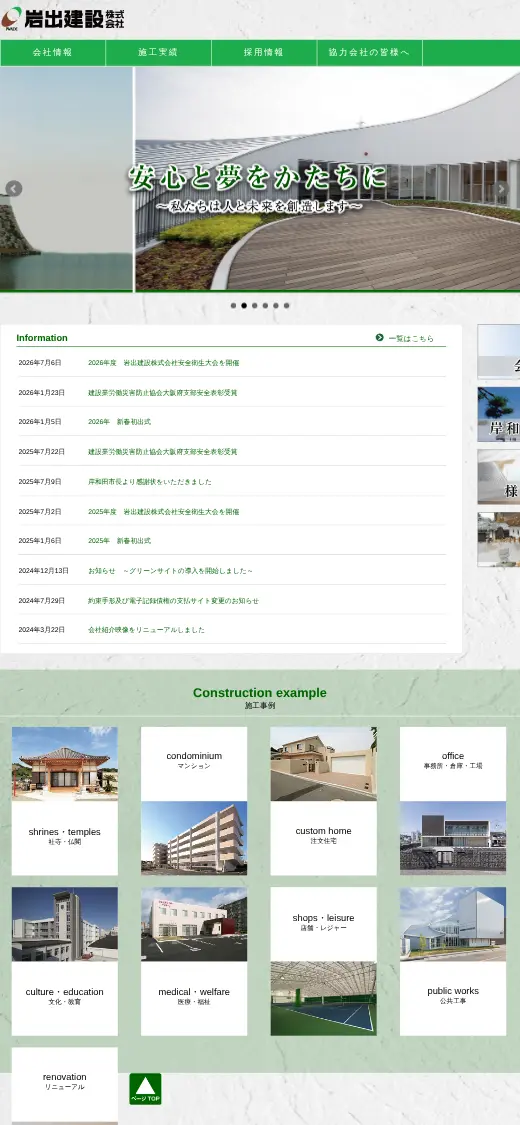520x1125 pixels.
Task: Click the public works building photo
Action: pos(453,924)
